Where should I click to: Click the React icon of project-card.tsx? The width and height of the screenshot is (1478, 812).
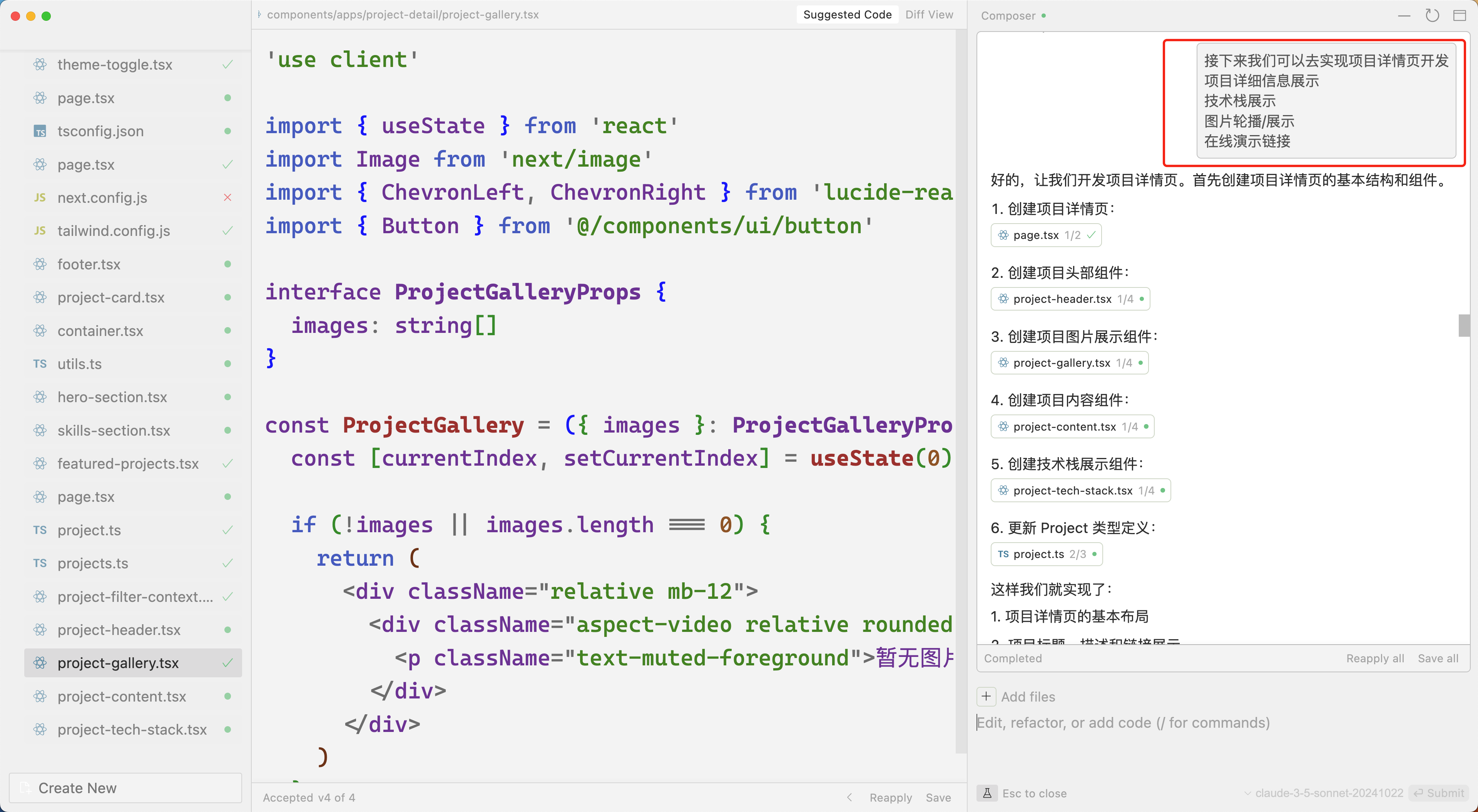(40, 297)
